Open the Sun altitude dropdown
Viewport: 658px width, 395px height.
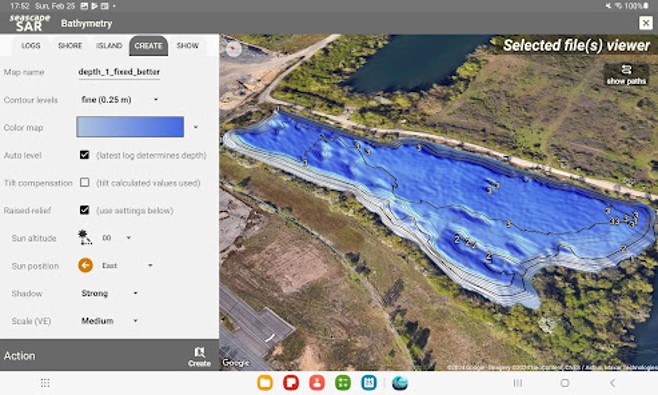pos(117,238)
